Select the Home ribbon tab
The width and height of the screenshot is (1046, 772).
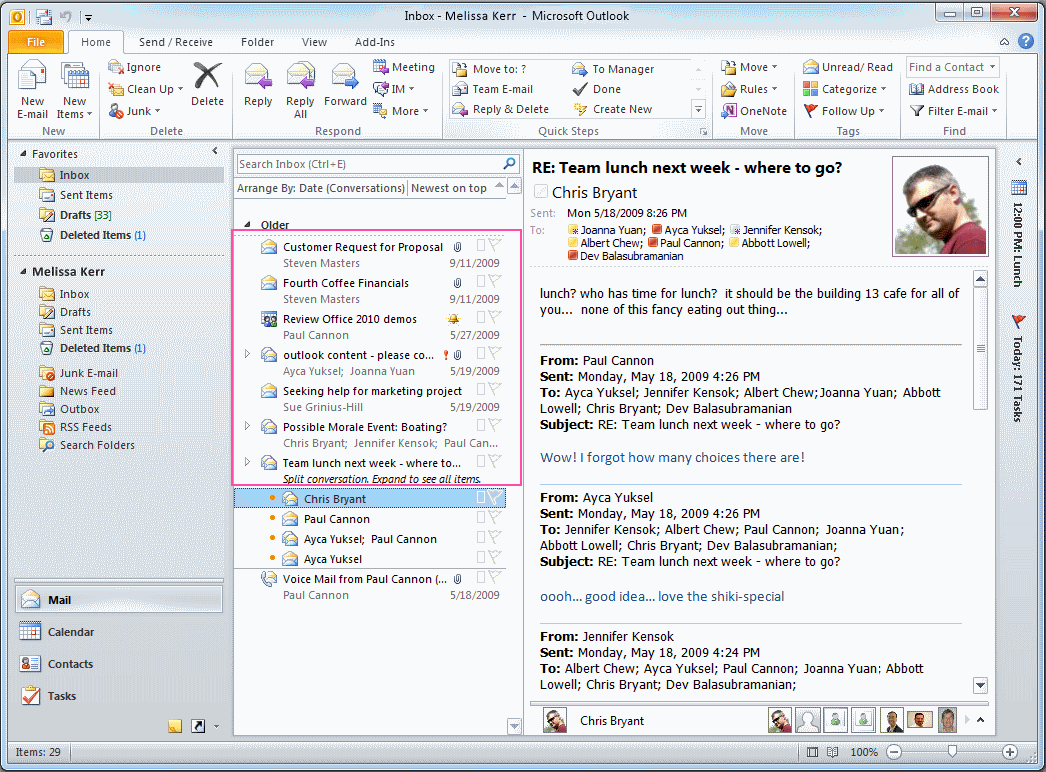pyautogui.click(x=96, y=42)
